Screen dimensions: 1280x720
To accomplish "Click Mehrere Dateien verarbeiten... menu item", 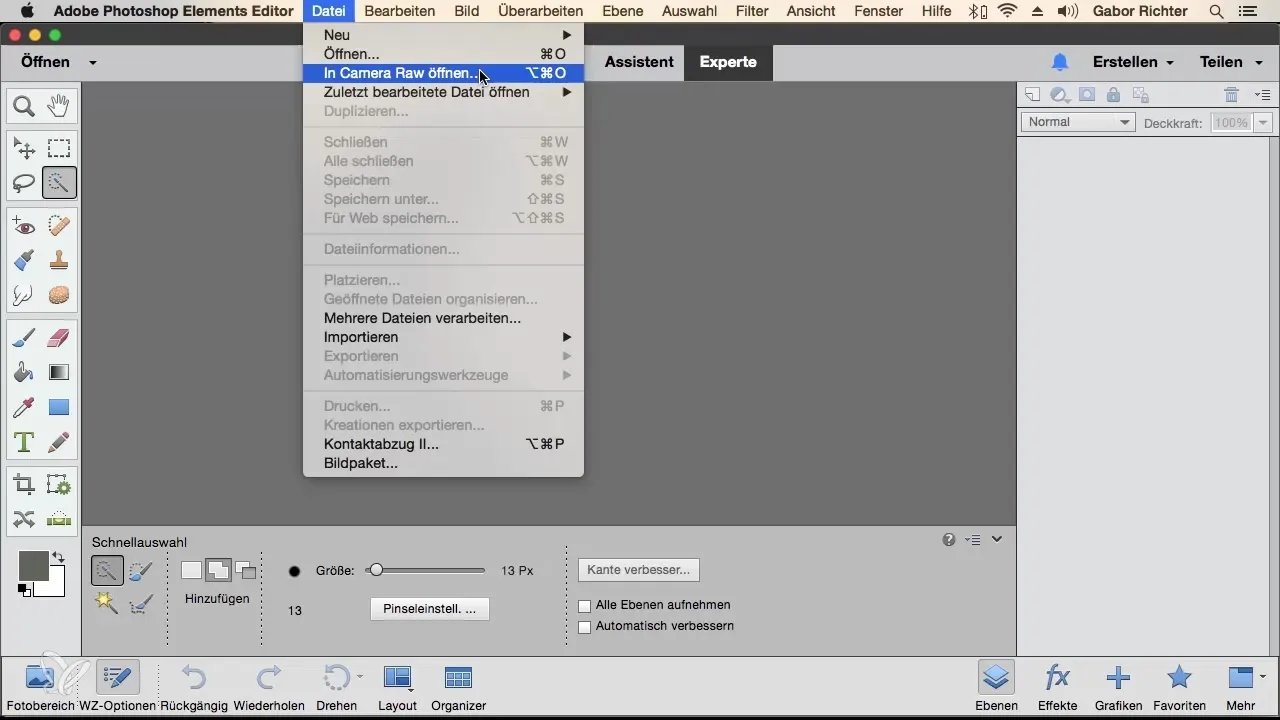I will [443, 318].
